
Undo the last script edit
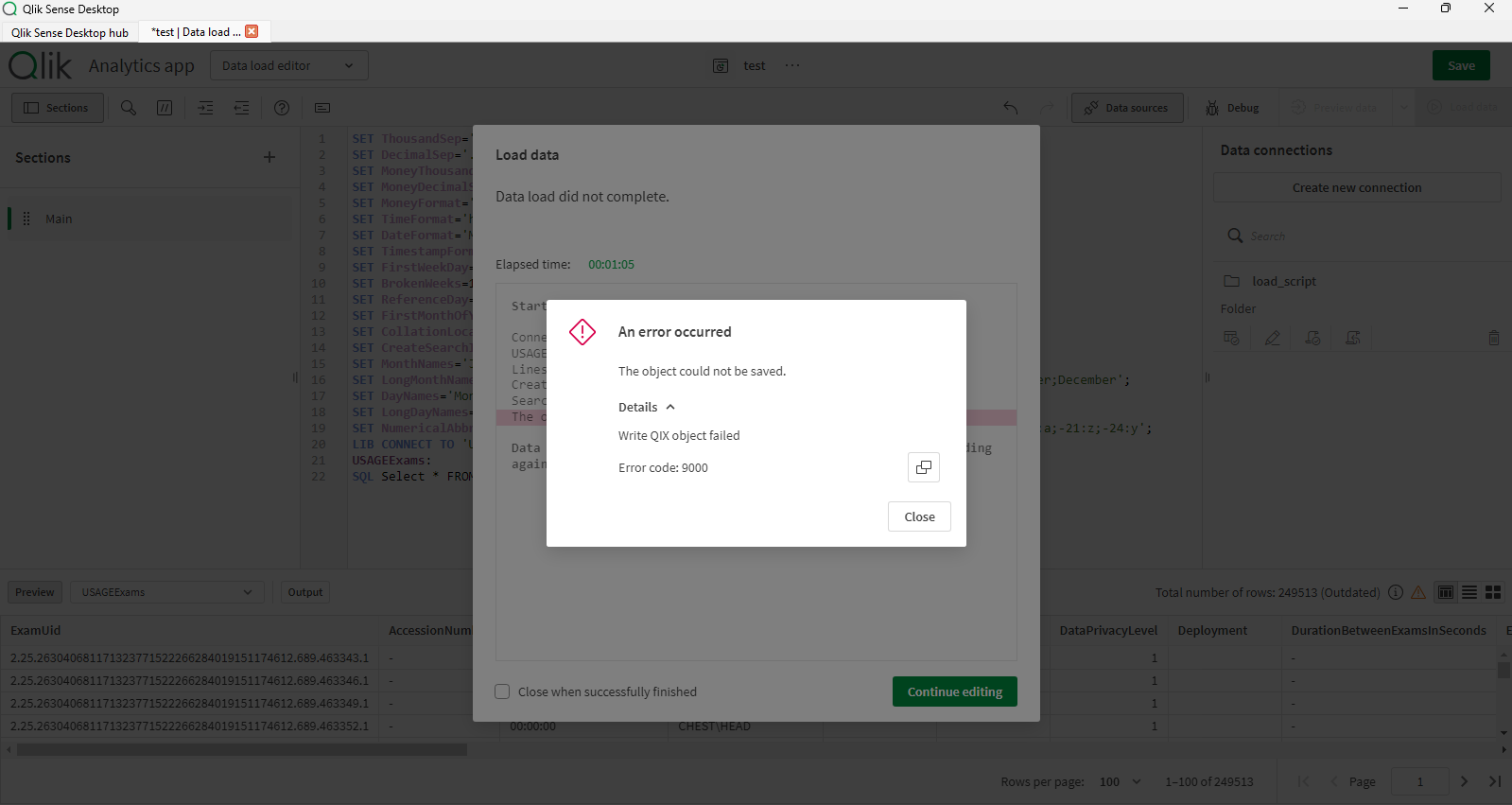point(1011,108)
